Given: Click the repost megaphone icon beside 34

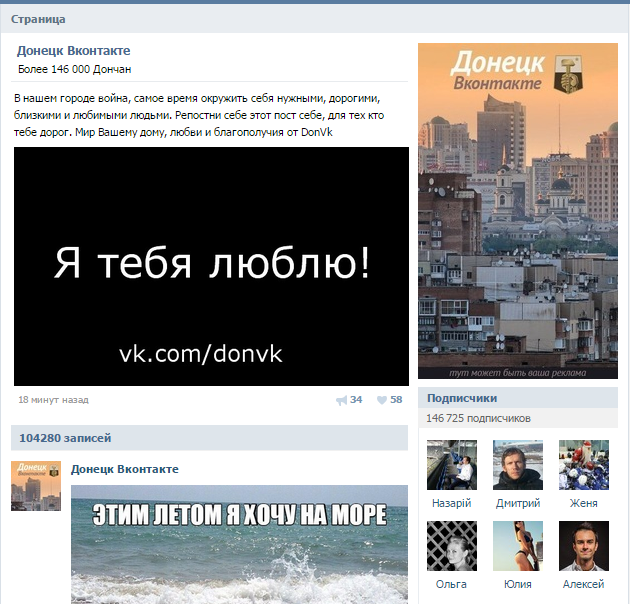Looking at the screenshot, I should coord(341,400).
